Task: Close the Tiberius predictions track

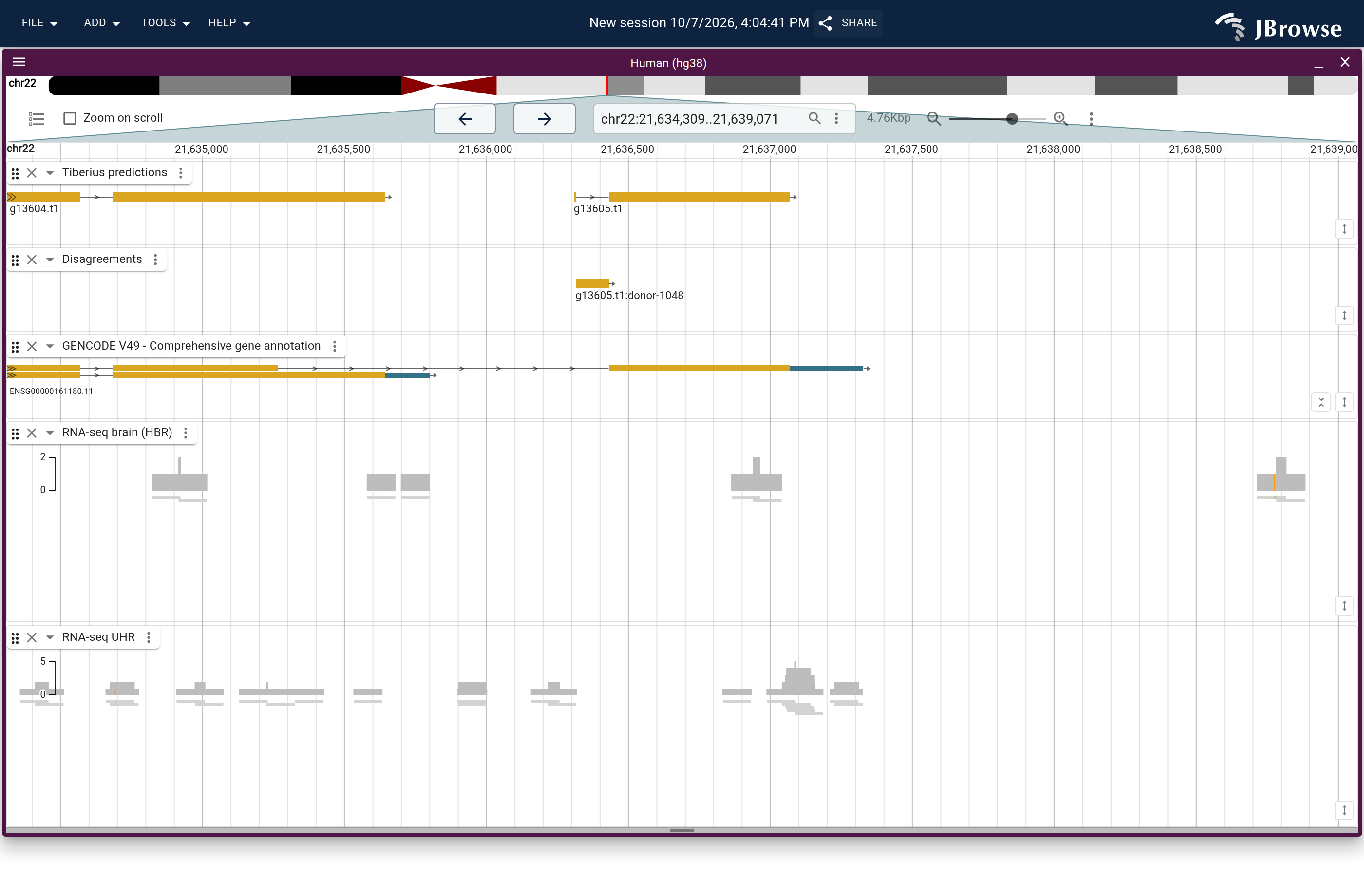Action: [x=32, y=173]
